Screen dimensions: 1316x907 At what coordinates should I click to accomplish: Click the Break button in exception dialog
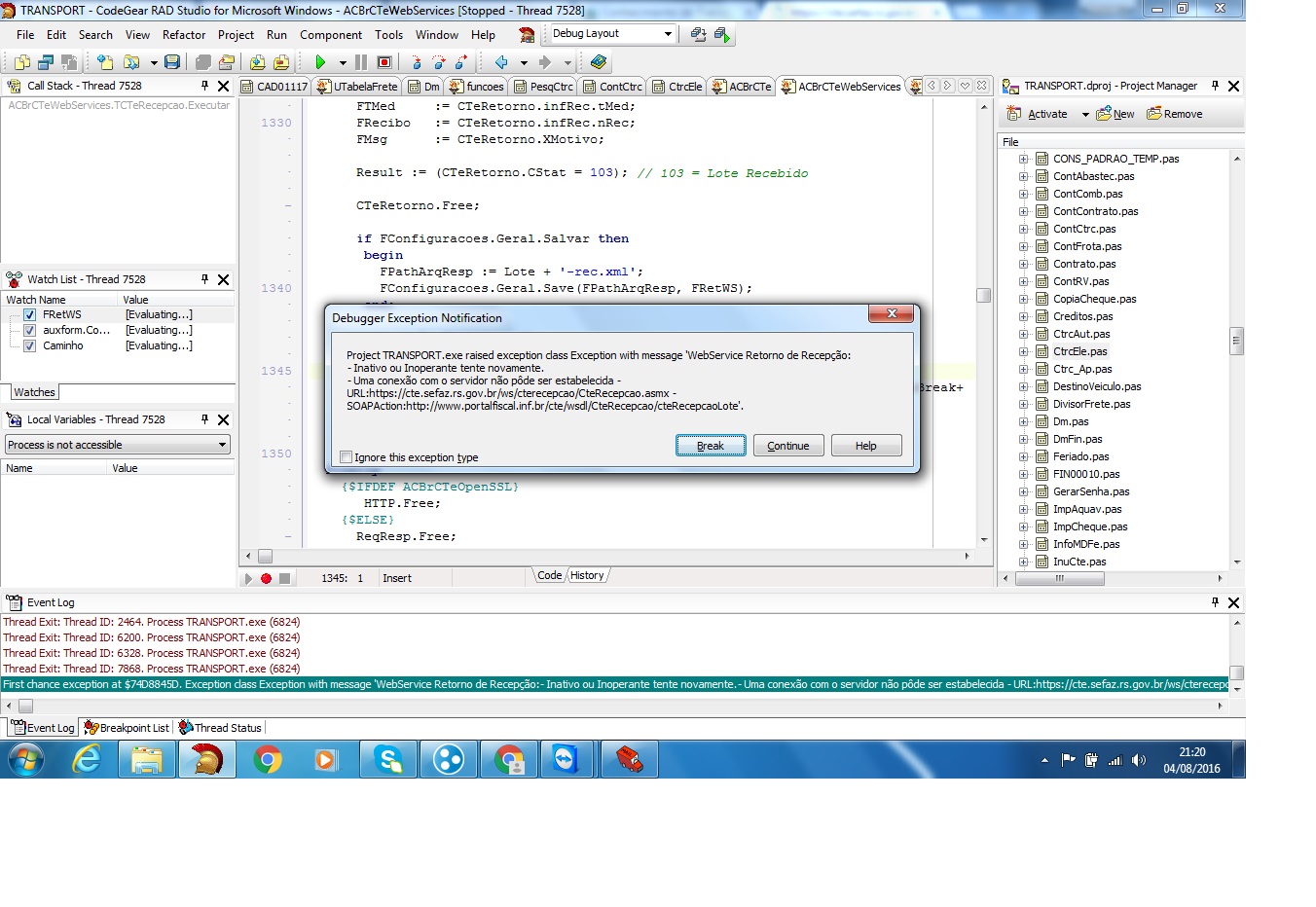pos(711,446)
